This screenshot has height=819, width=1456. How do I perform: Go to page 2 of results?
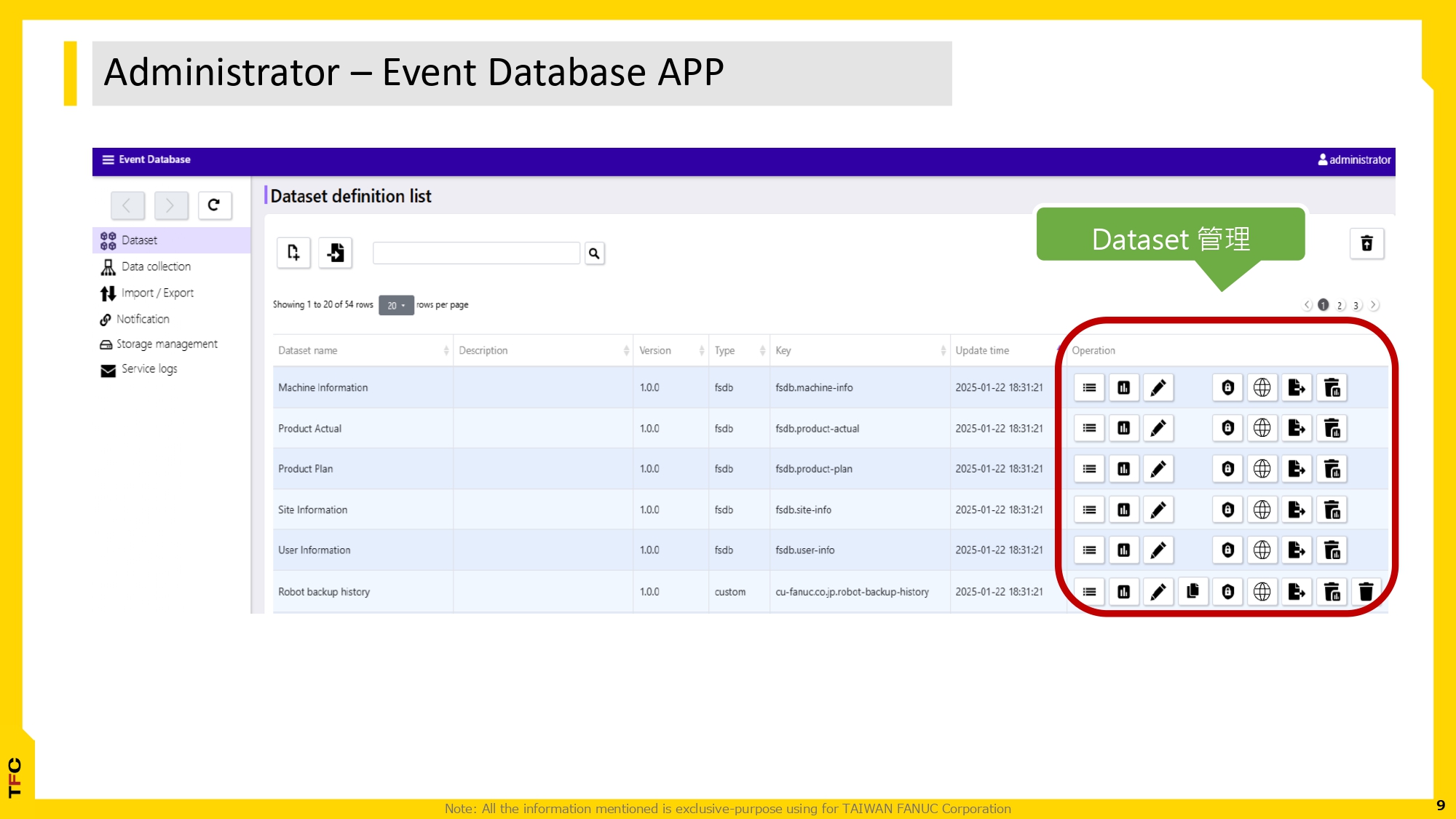coord(1340,305)
